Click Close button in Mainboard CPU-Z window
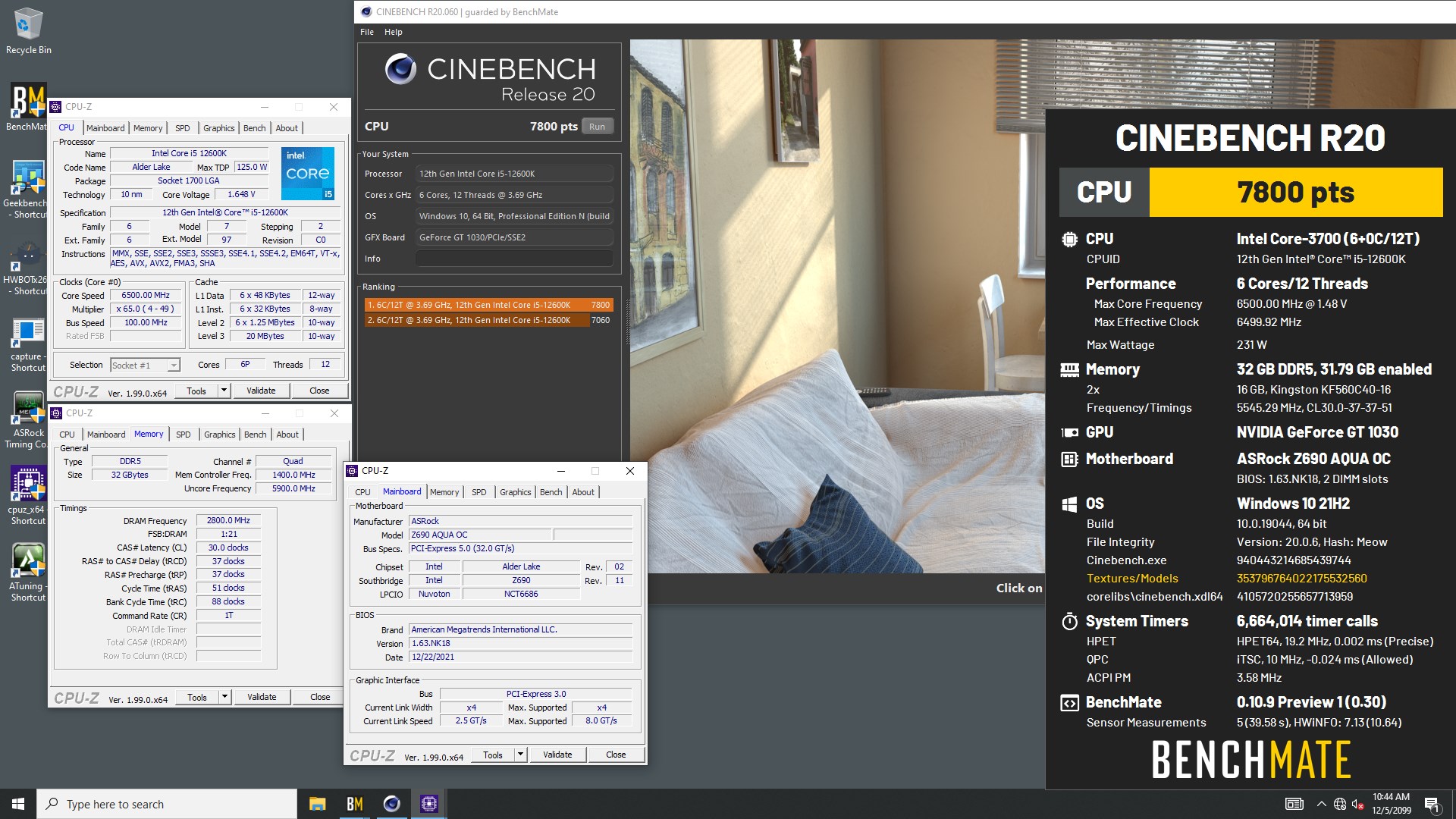 pyautogui.click(x=616, y=755)
